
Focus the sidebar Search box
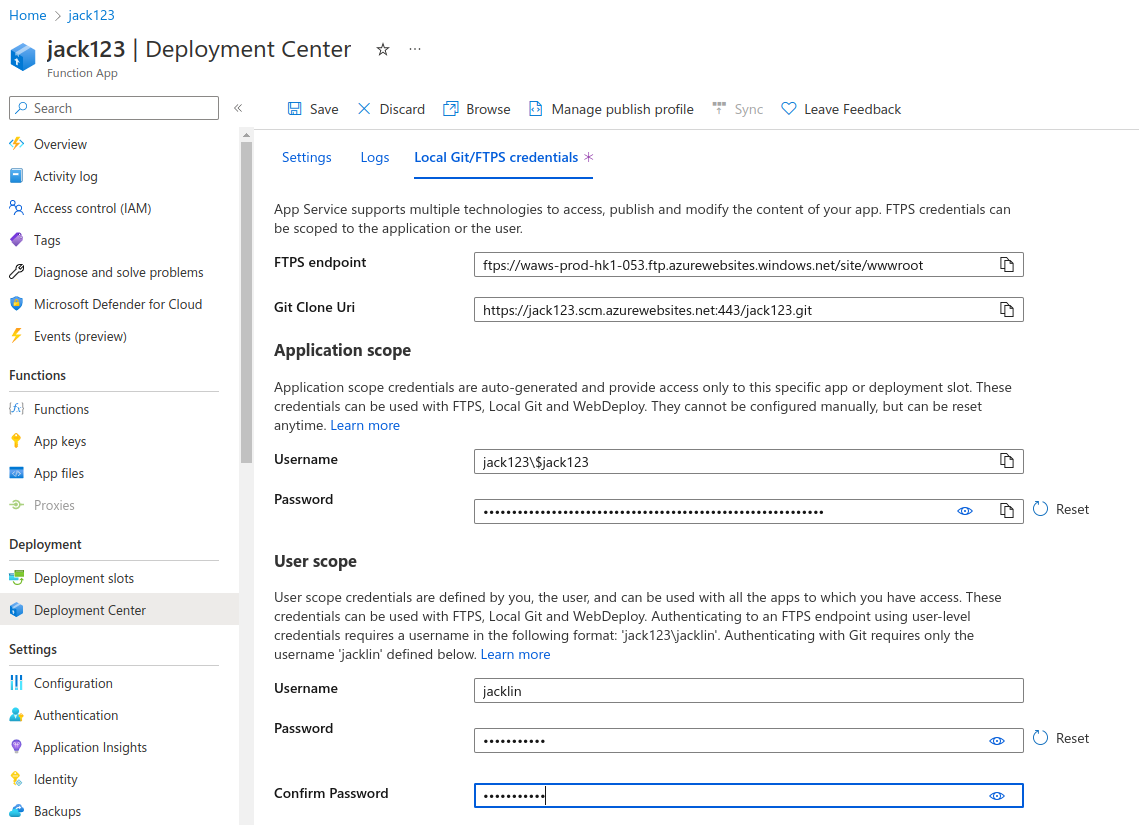(x=114, y=108)
